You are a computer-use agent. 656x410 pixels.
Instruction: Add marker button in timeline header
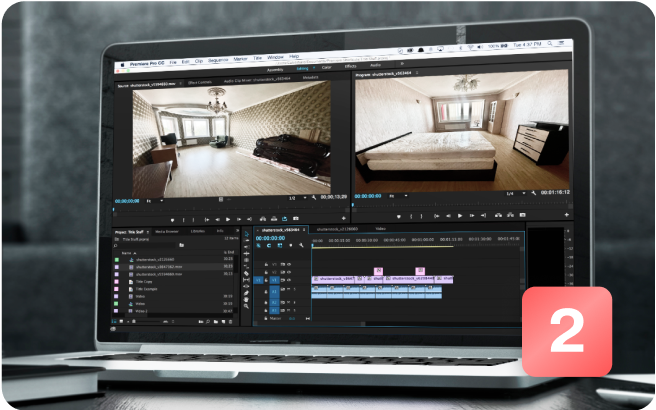coord(291,246)
